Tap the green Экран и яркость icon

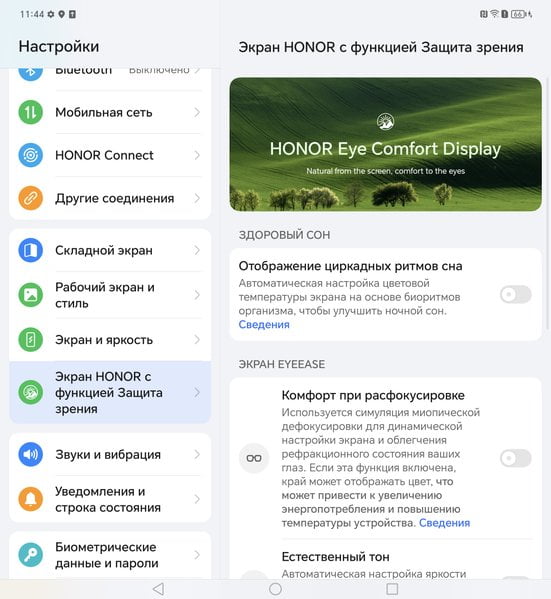31,340
